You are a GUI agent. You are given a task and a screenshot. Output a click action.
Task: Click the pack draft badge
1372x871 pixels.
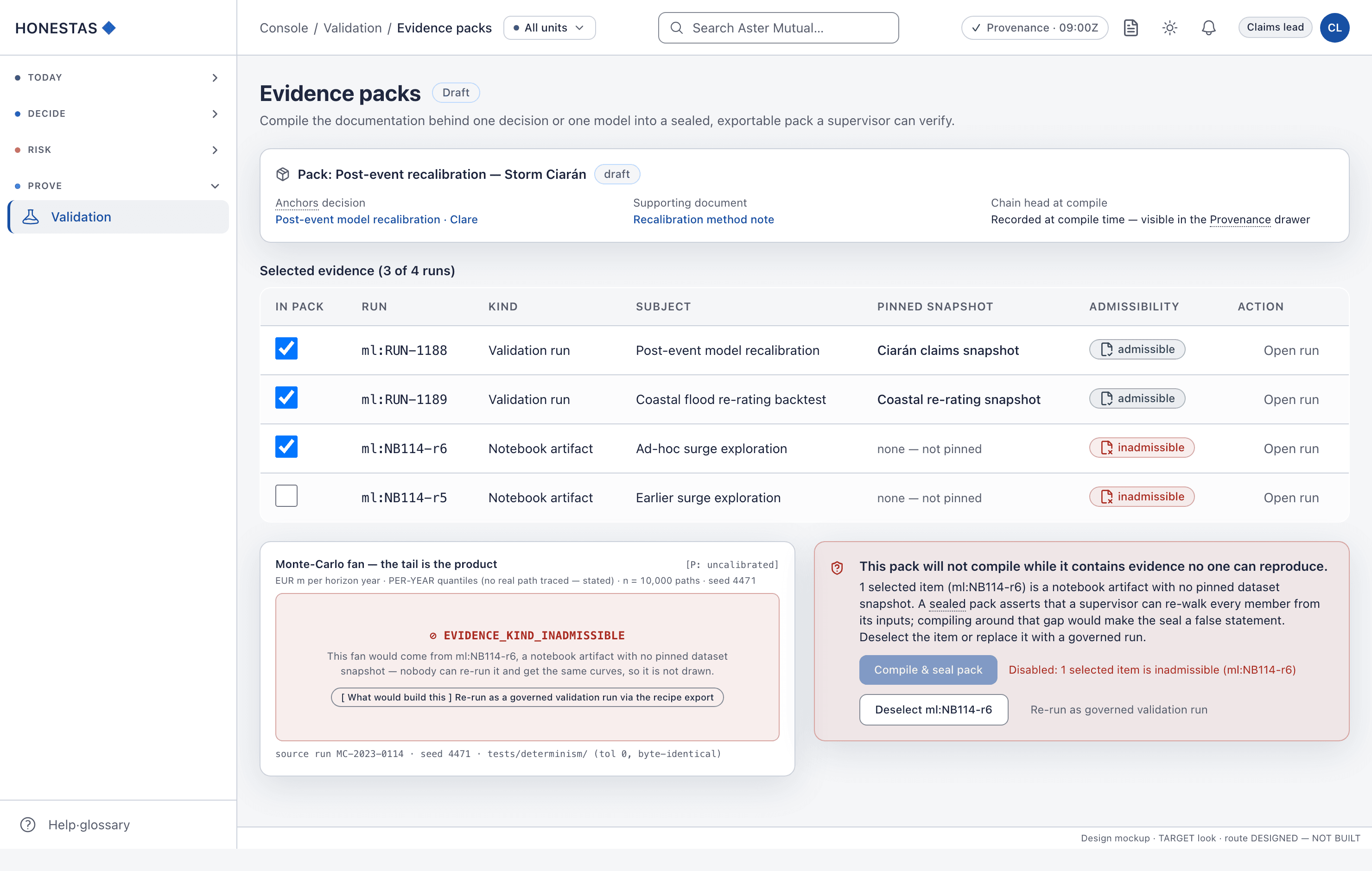[x=616, y=174]
